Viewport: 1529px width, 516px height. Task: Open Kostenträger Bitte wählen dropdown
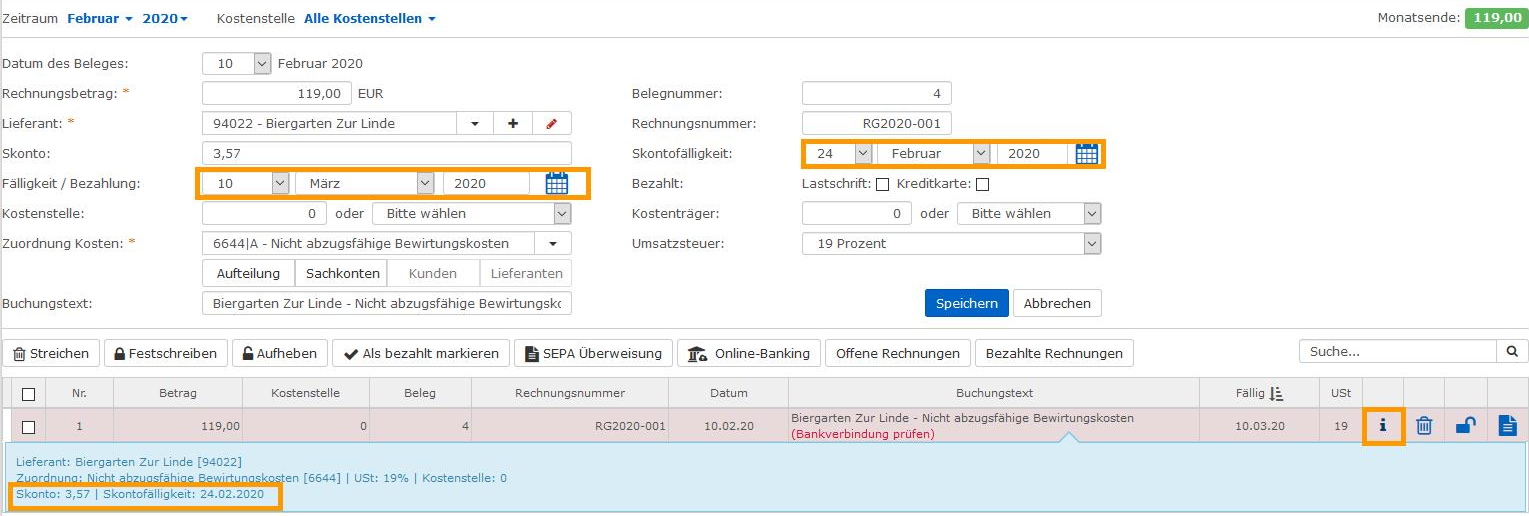tap(1029, 214)
